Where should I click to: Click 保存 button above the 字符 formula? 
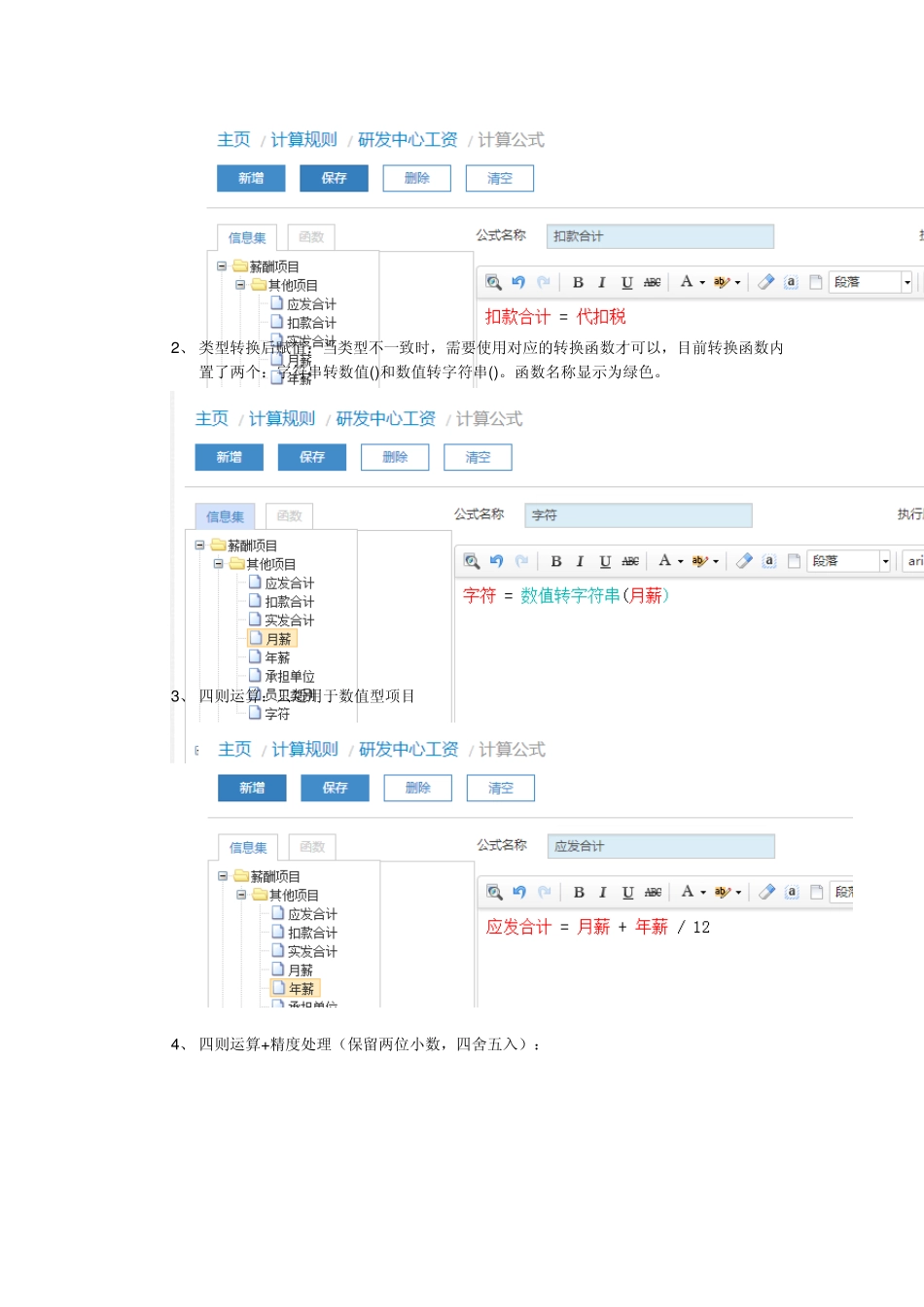(x=312, y=457)
